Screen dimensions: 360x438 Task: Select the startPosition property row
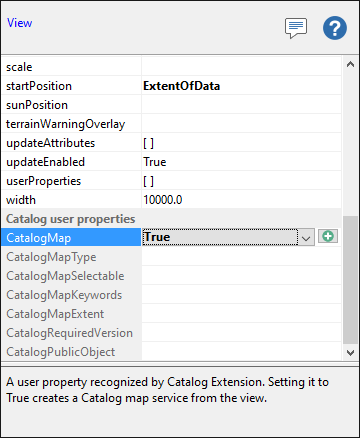pos(171,86)
